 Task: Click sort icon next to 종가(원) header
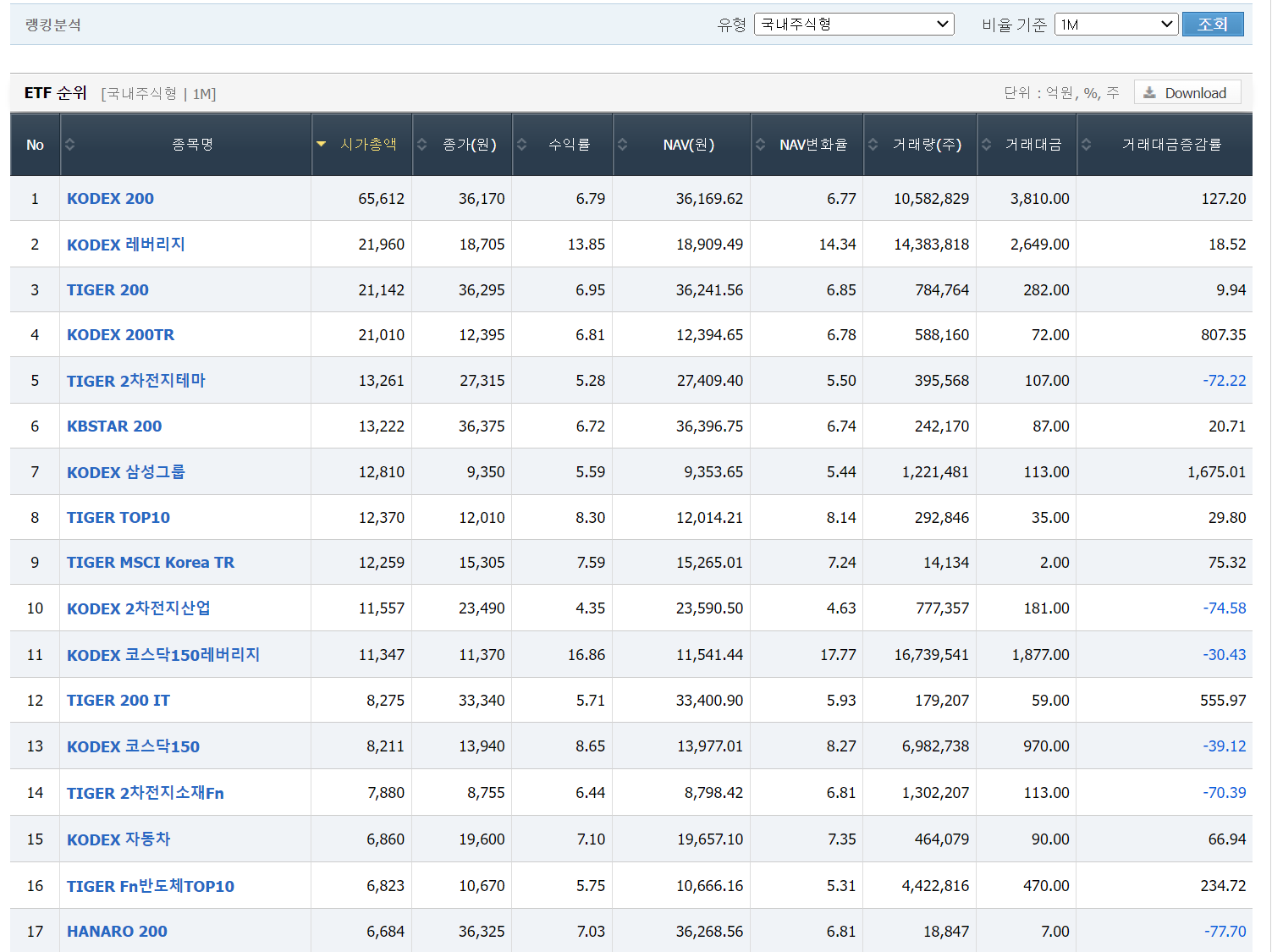tap(421, 145)
